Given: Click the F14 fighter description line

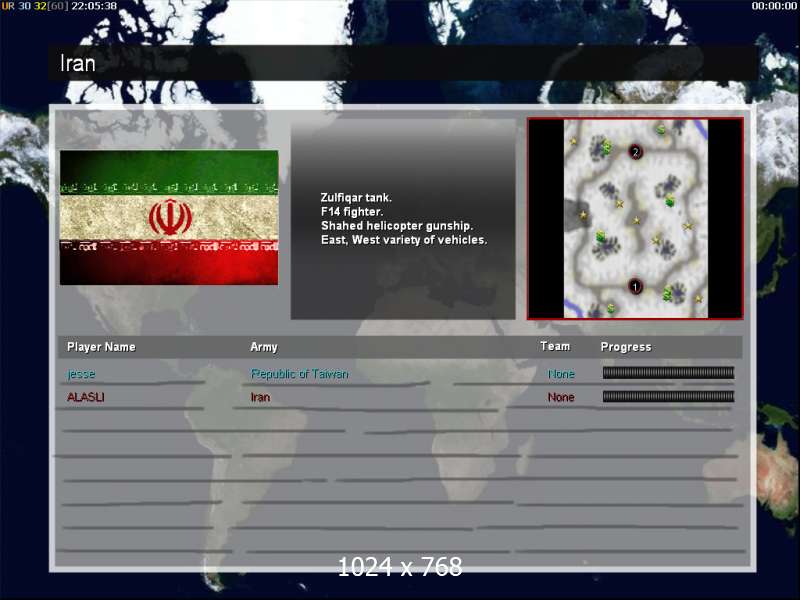Looking at the screenshot, I should click(352, 212).
